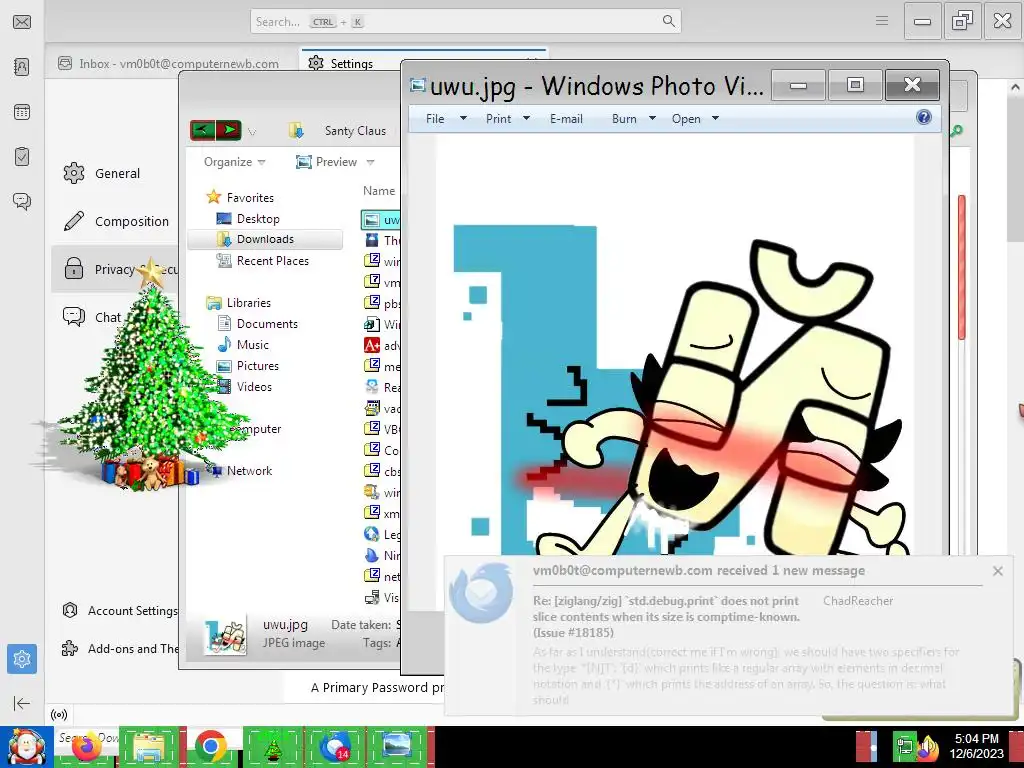1024x768 pixels.
Task: Click Preview button in Explorer toolbar
Action: (327, 162)
